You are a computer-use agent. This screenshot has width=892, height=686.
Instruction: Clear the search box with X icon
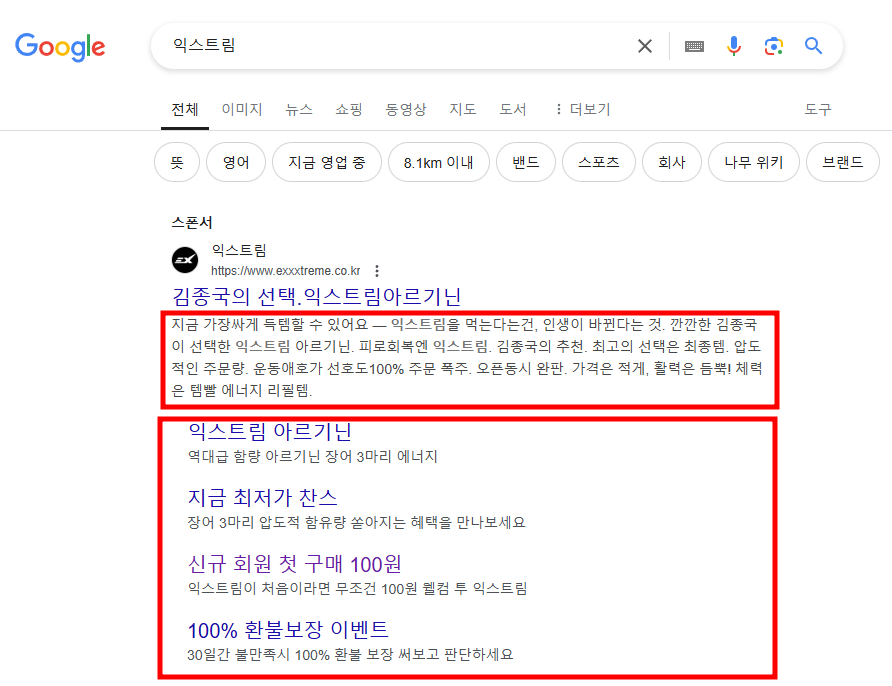point(645,46)
